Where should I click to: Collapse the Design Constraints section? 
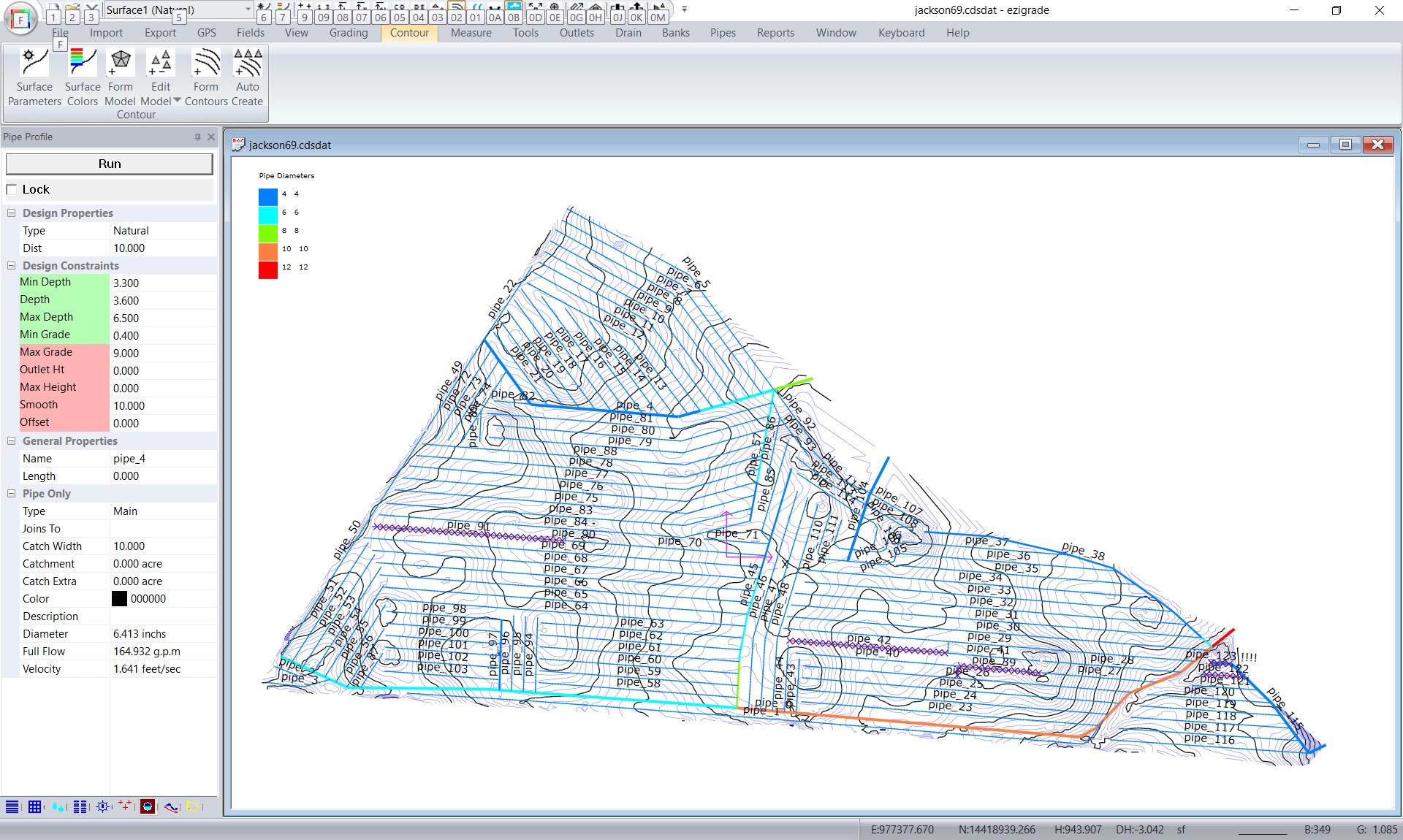10,265
